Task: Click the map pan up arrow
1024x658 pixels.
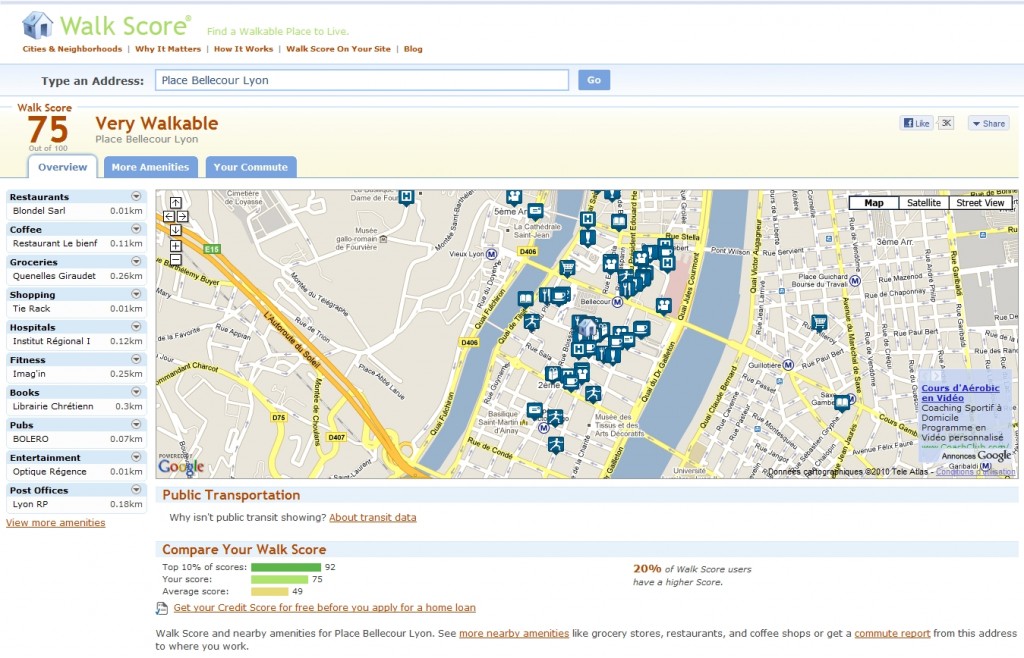Action: [175, 203]
